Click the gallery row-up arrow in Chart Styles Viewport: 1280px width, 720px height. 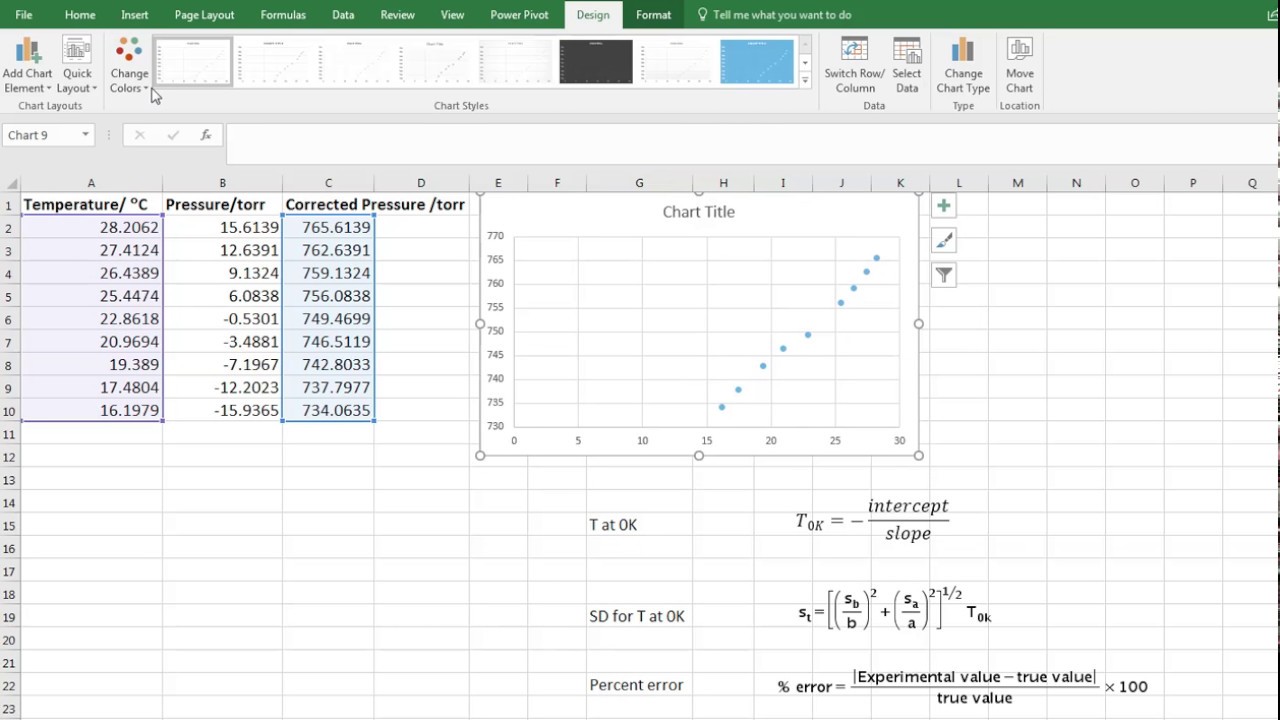(805, 46)
